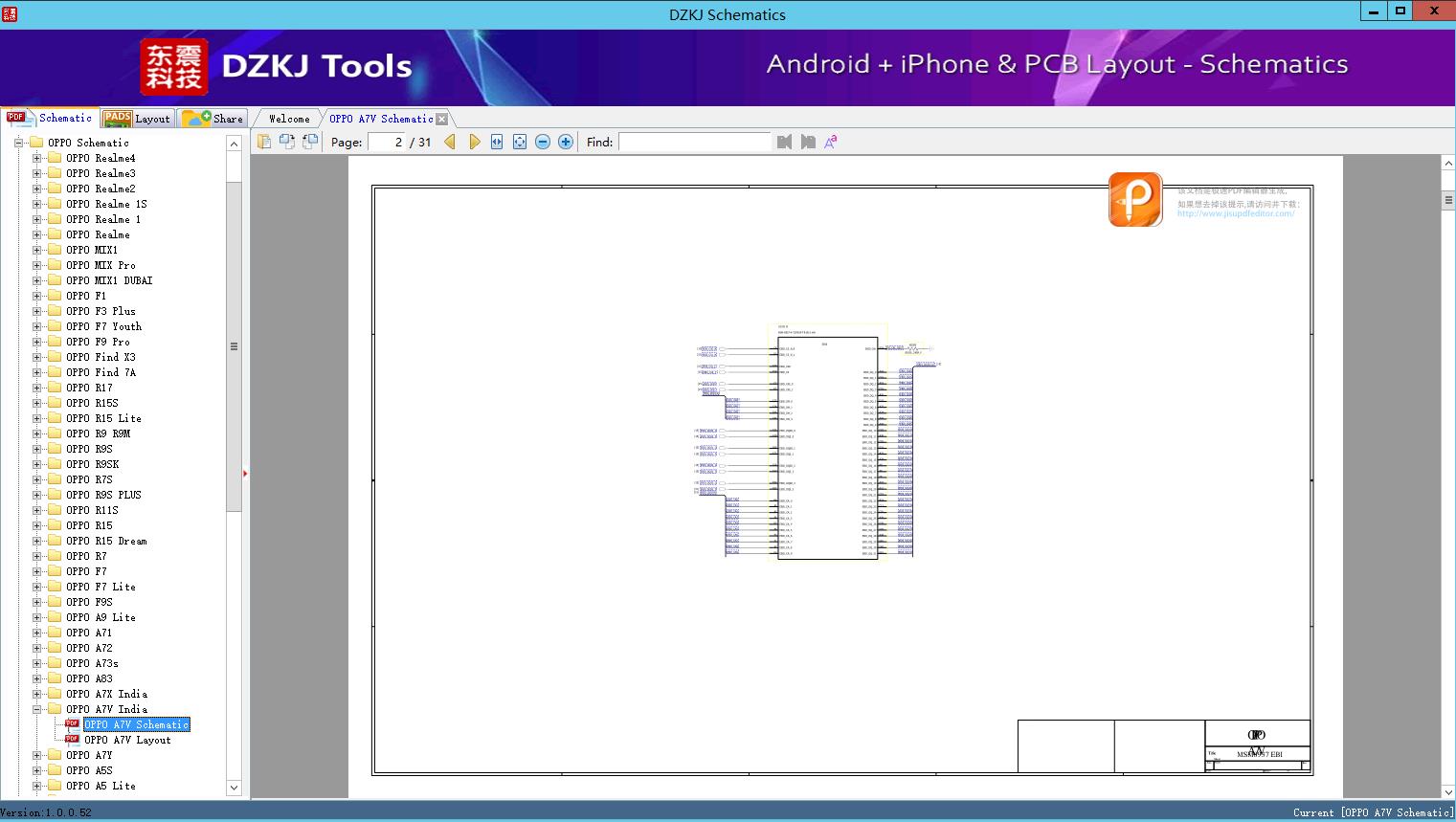Click the PDF icon beside OPPO A7V Layout
This screenshot has height=822, width=1456.
[72, 739]
